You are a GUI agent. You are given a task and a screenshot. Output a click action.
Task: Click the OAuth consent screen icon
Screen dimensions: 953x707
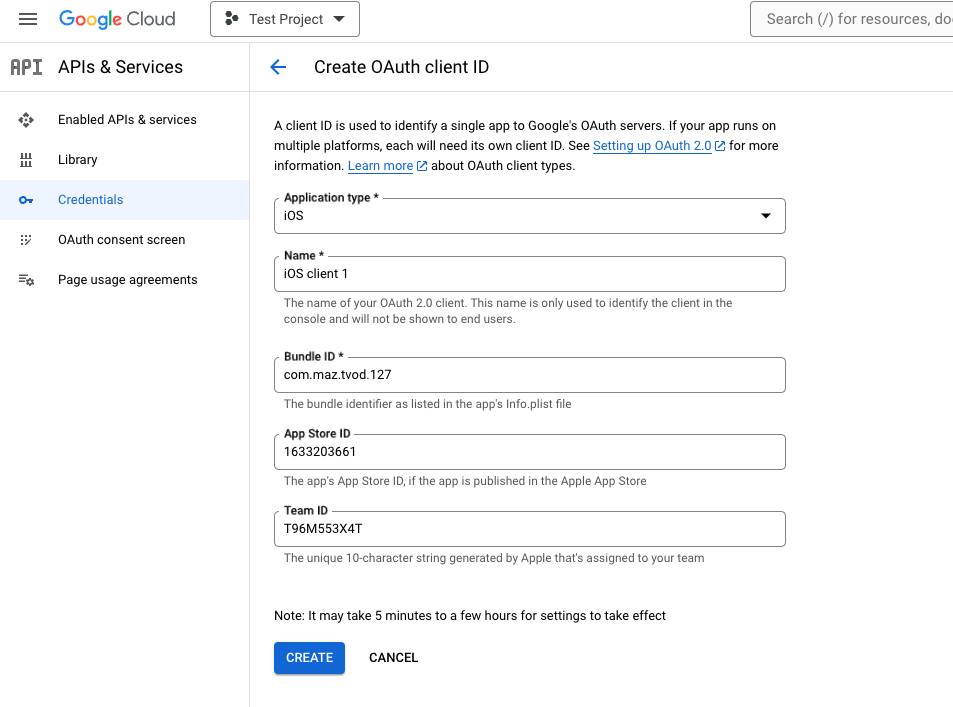[26, 240]
